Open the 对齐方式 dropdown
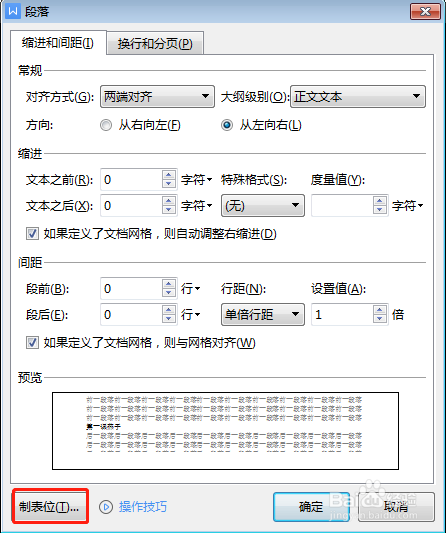The image size is (446, 533). [x=157, y=97]
